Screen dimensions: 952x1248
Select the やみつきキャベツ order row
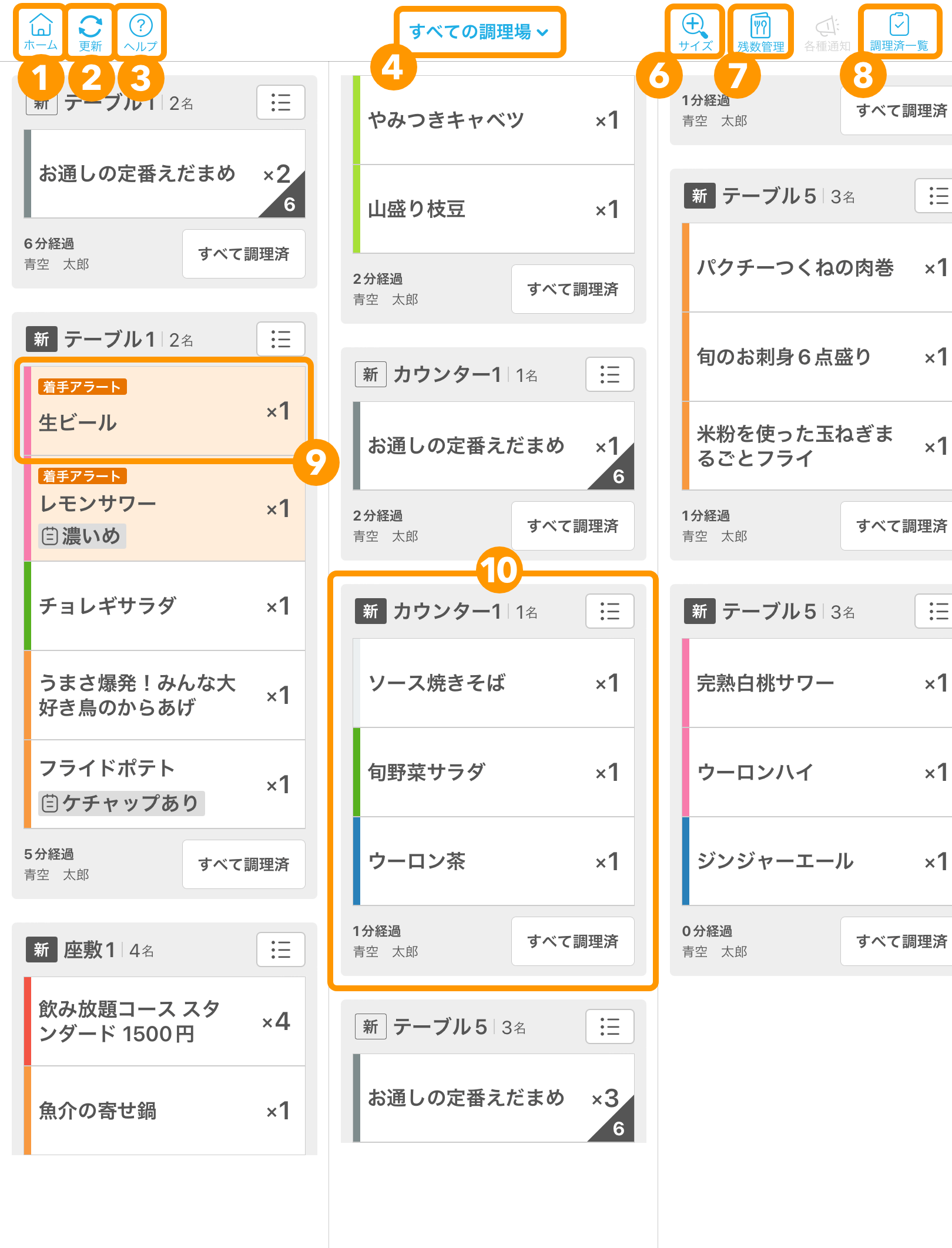coord(494,120)
